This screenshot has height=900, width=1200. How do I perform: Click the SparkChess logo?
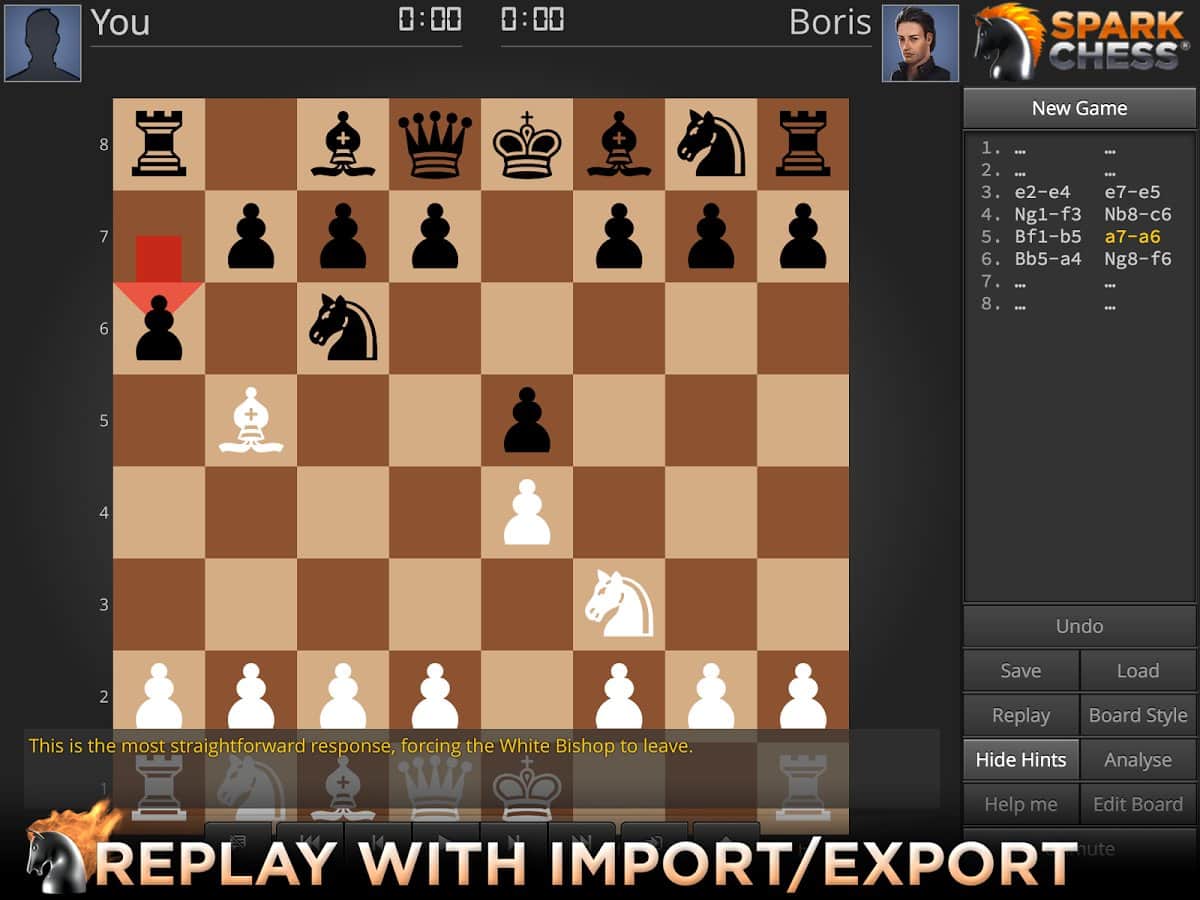pos(1080,42)
